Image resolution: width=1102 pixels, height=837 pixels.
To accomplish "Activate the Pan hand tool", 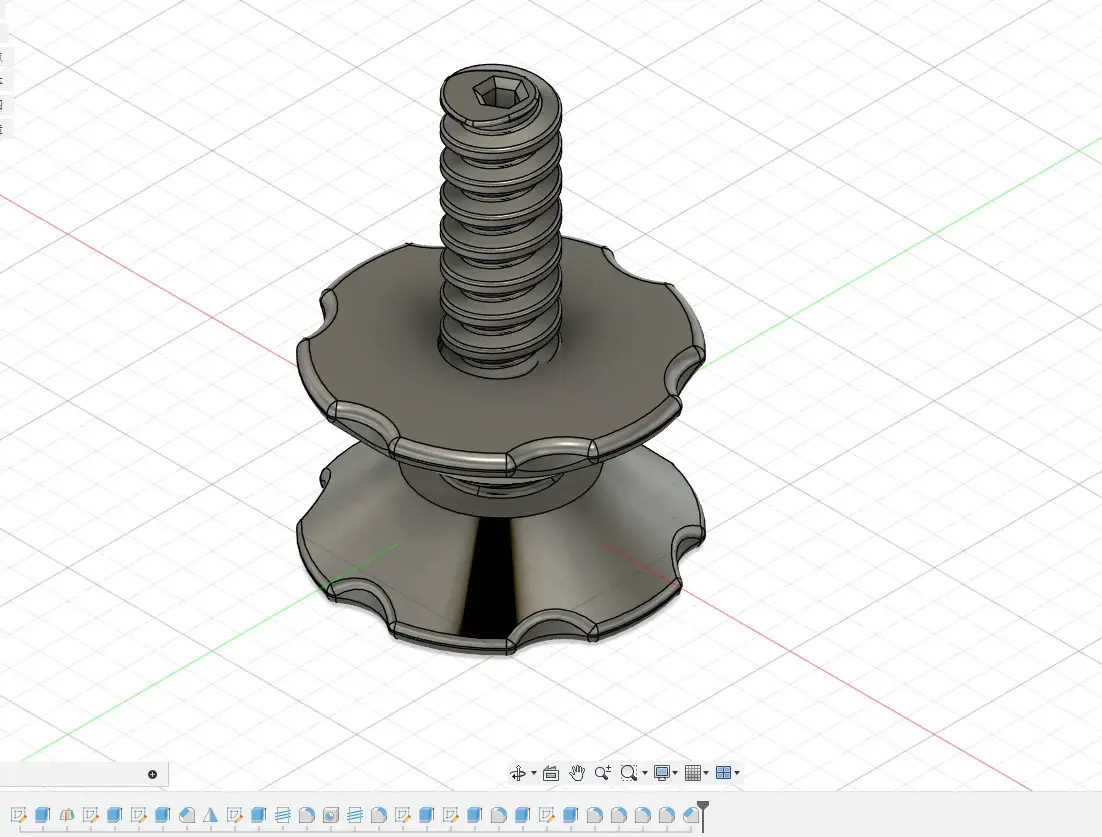I will point(577,773).
